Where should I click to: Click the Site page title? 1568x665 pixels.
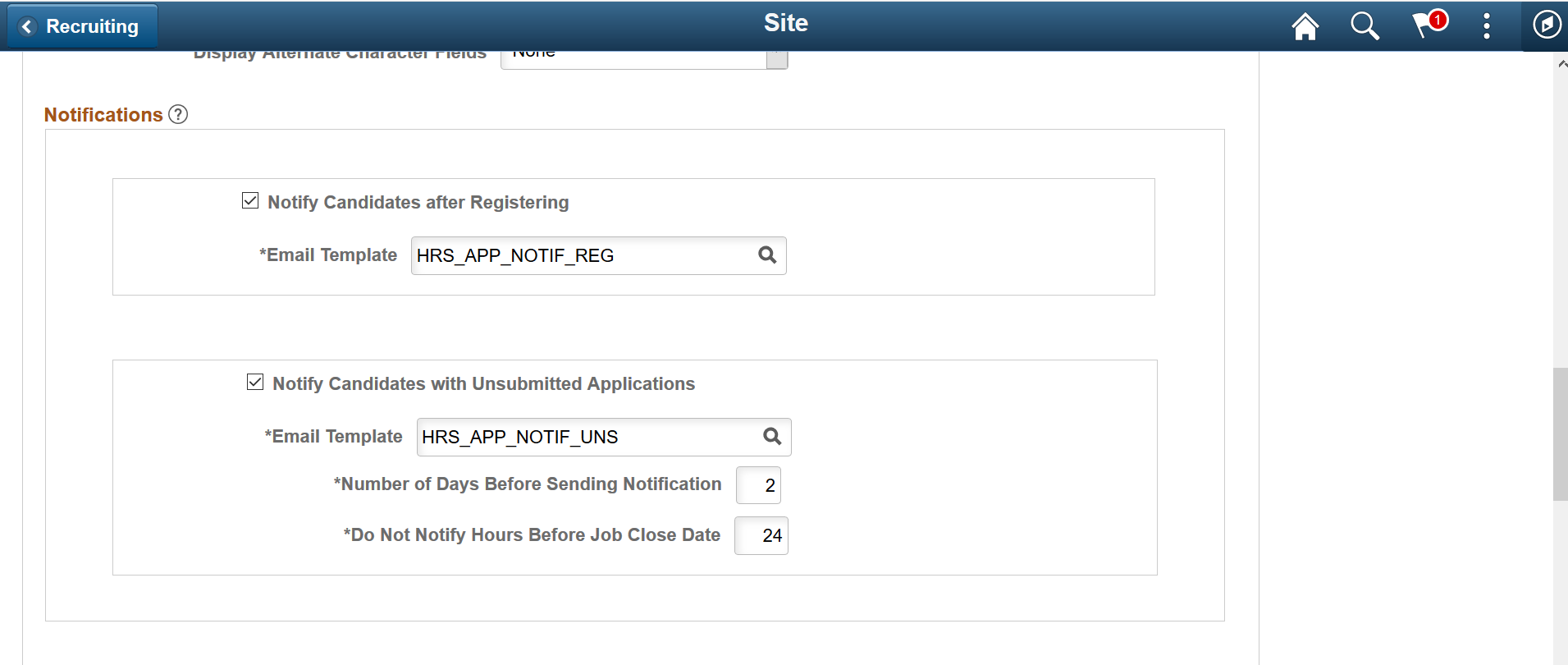pyautogui.click(x=785, y=23)
